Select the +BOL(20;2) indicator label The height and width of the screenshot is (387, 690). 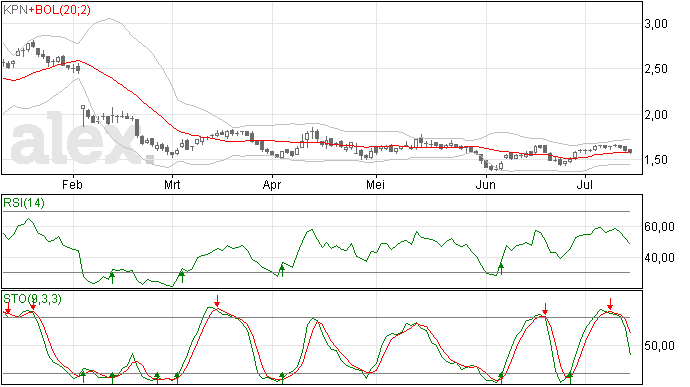[59, 10]
